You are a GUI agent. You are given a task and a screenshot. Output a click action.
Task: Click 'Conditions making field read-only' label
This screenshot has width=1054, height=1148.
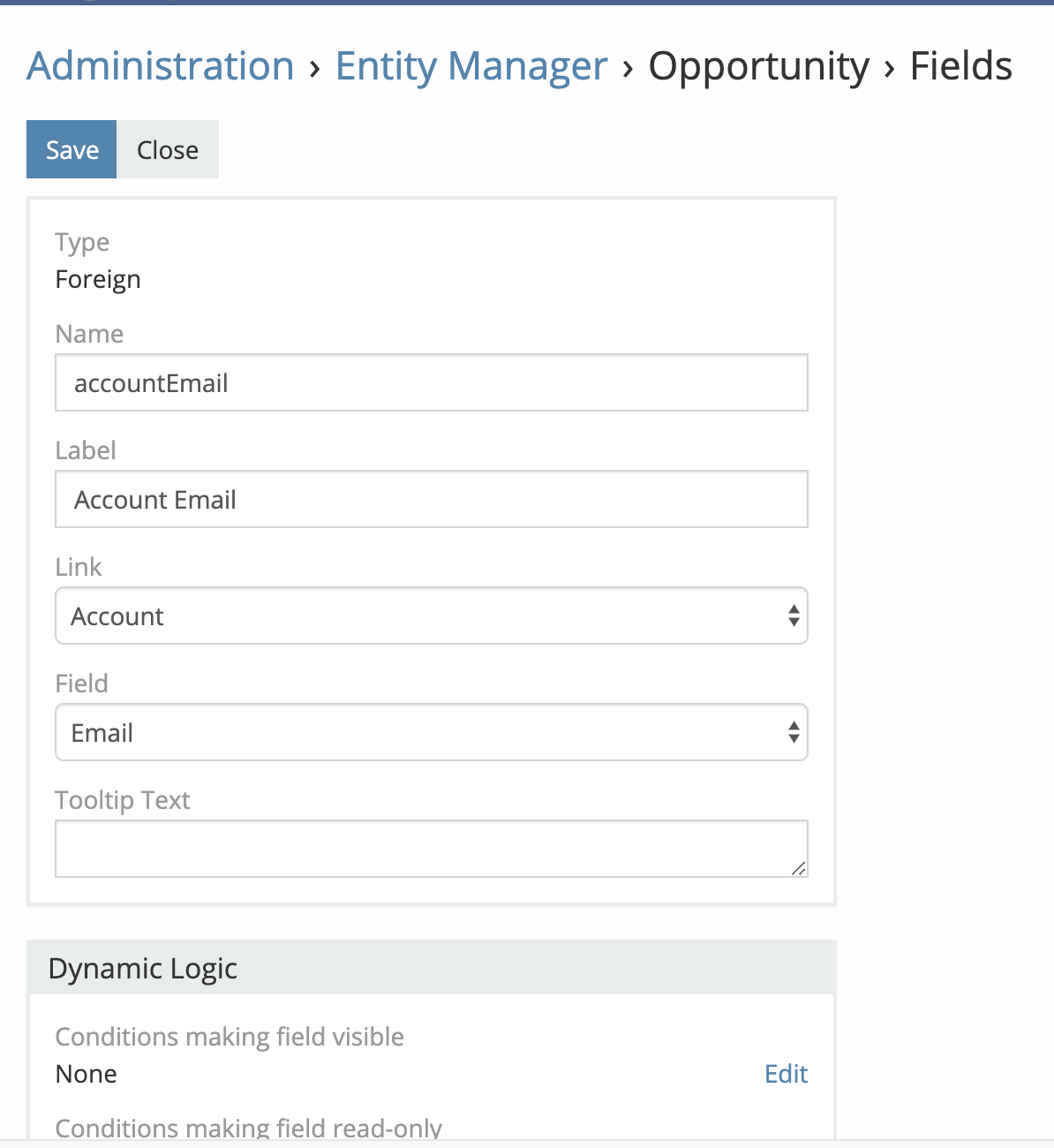pyautogui.click(x=248, y=1128)
